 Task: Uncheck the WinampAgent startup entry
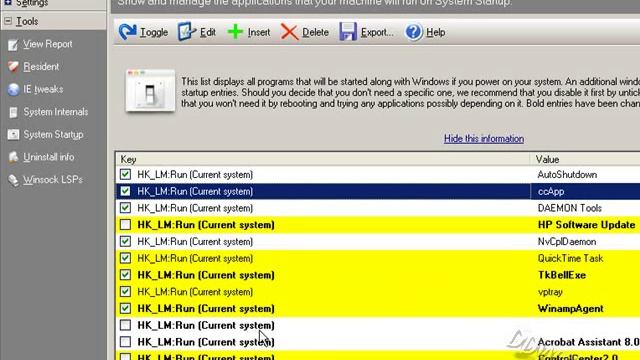tap(125, 309)
